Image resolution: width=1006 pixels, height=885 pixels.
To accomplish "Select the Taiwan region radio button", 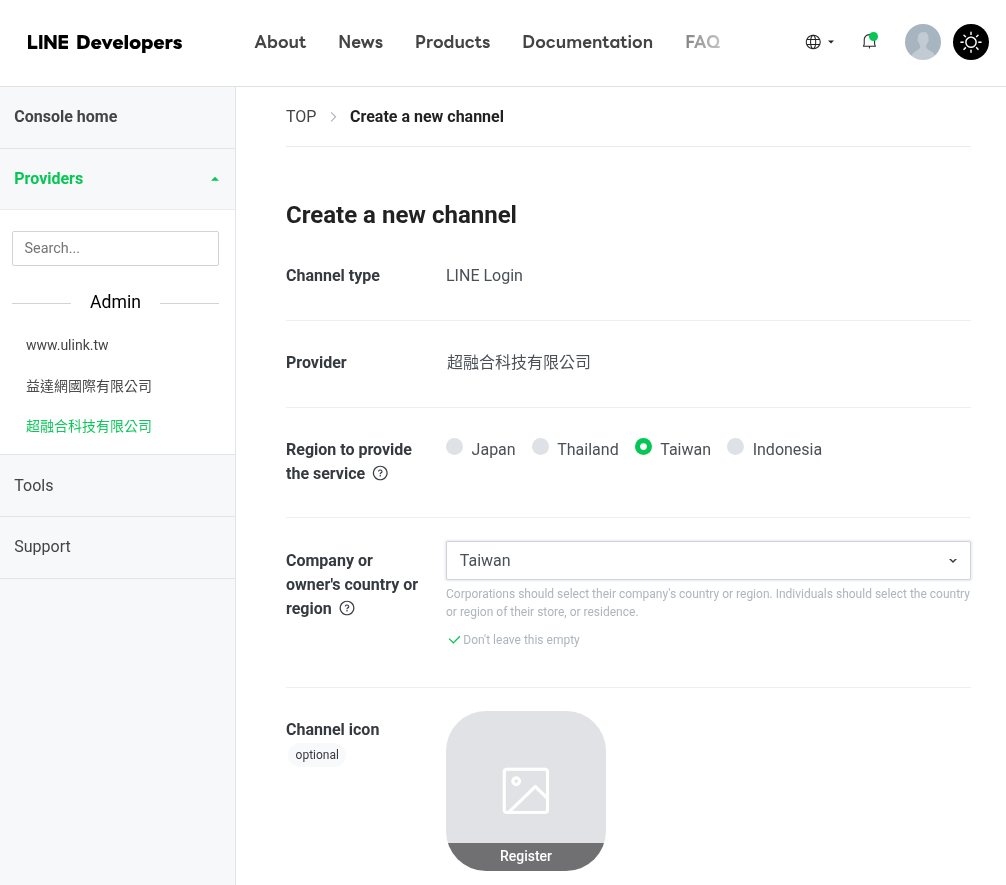I will coord(643,447).
